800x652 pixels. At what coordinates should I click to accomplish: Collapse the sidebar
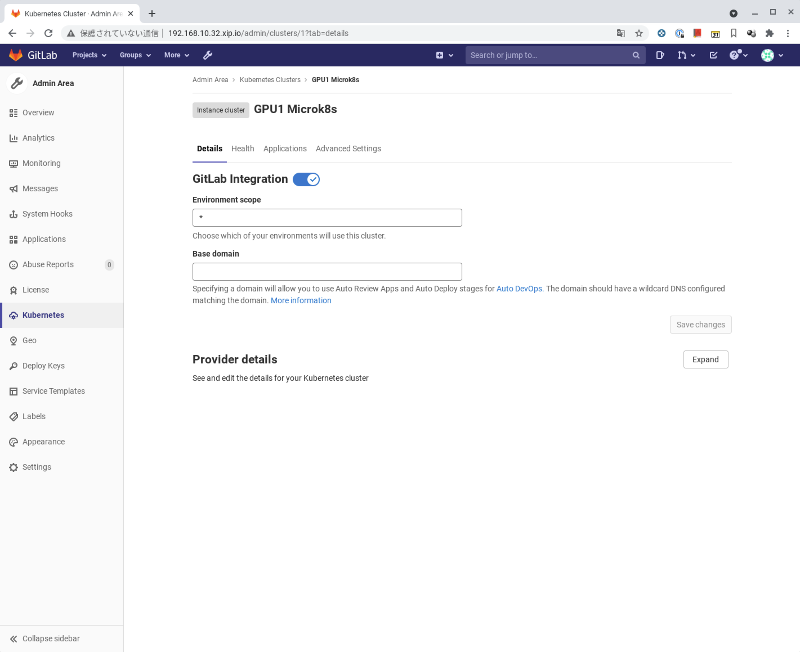(48, 637)
